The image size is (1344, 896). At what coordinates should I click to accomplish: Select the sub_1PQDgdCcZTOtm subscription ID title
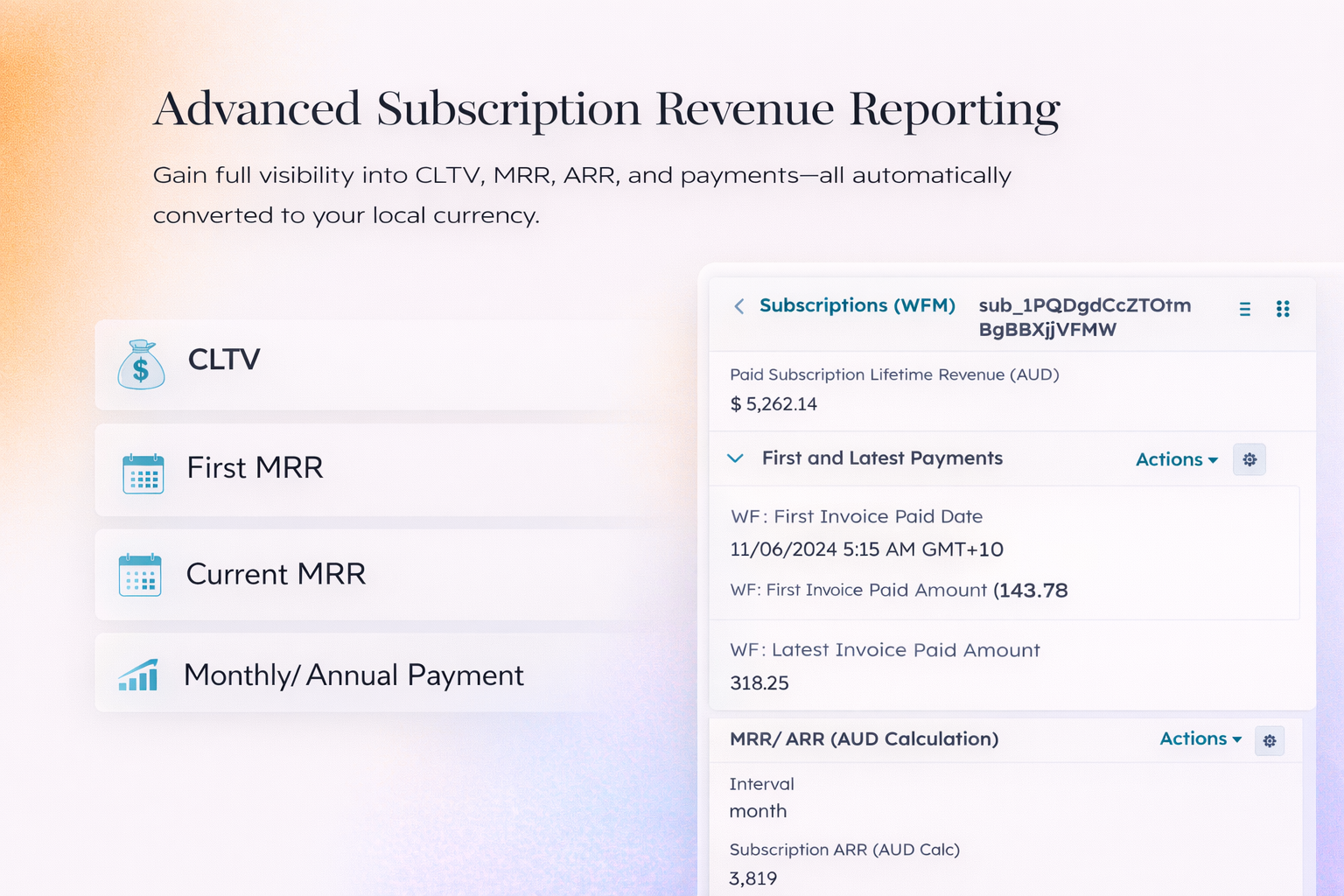[x=1084, y=317]
